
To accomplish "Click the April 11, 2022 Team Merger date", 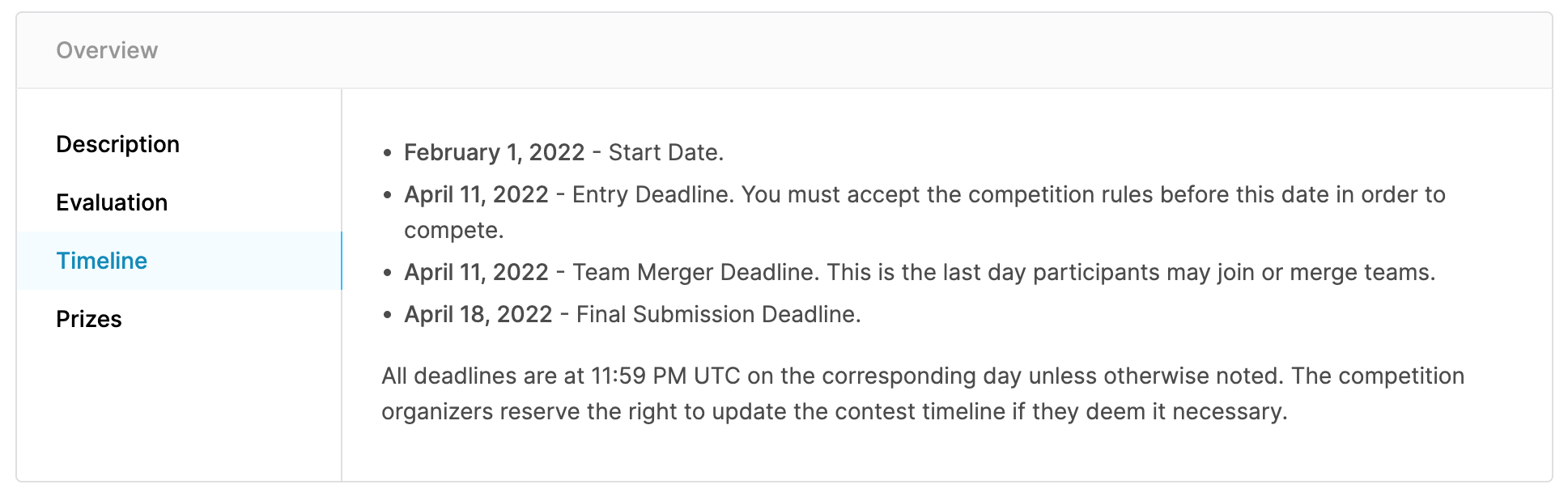I will [x=476, y=273].
